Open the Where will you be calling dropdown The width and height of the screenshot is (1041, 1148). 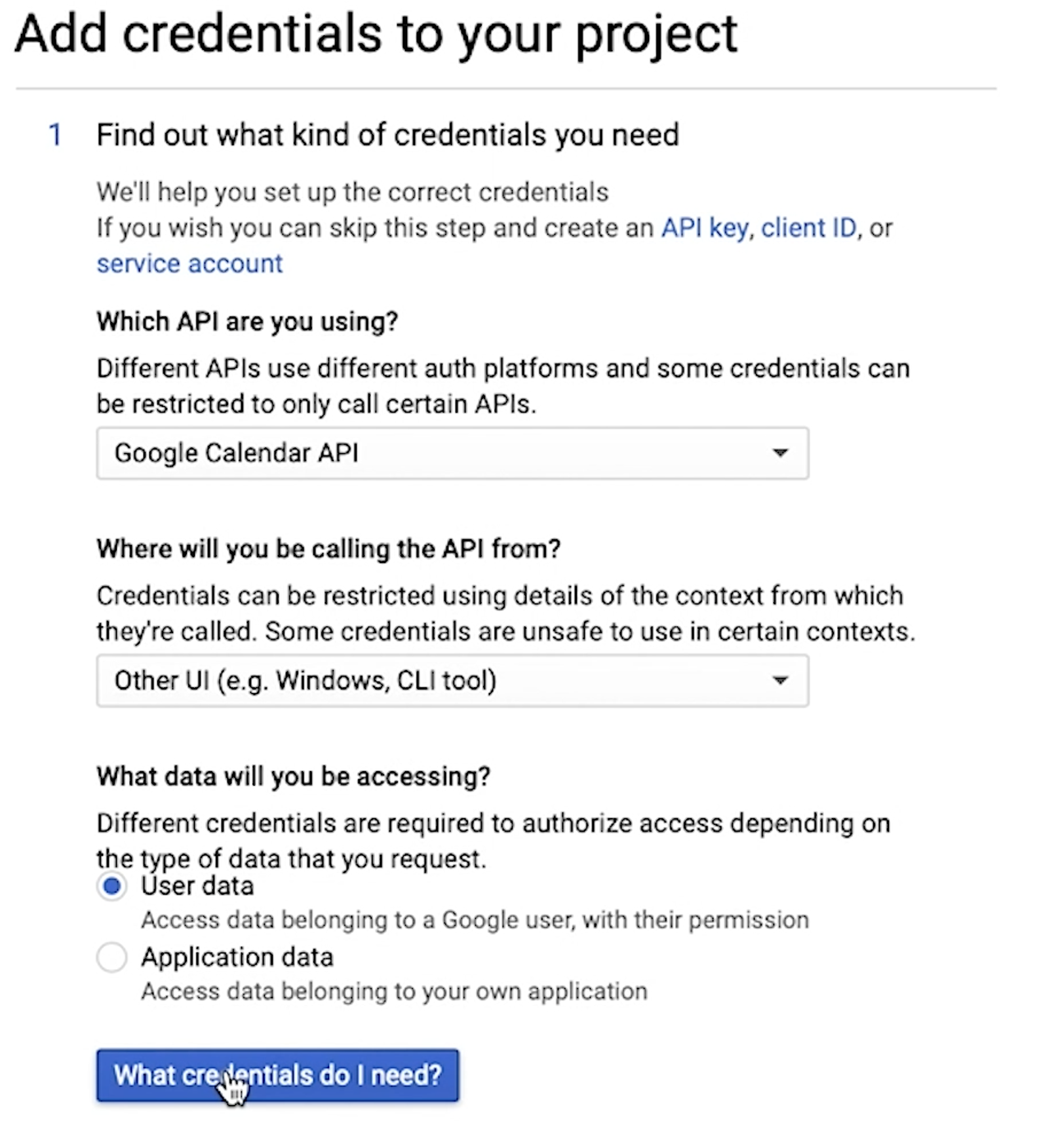click(x=452, y=681)
